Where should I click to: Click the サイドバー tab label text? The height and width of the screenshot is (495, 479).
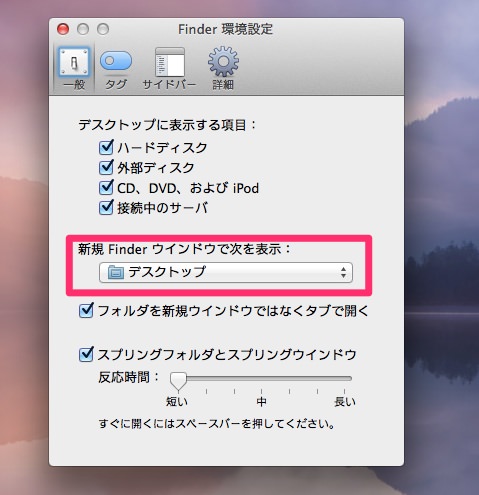click(x=169, y=84)
